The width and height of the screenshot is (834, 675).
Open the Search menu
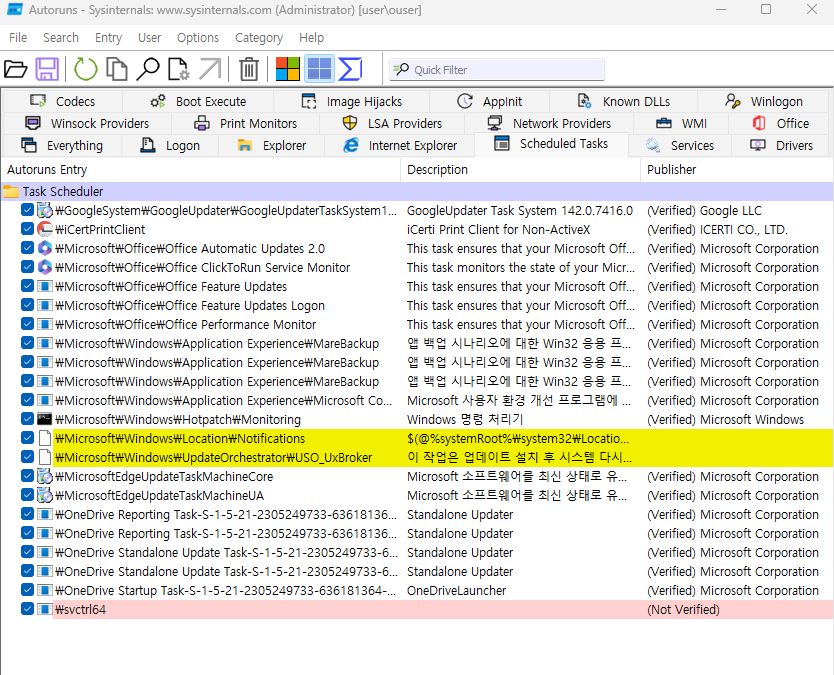click(x=61, y=38)
